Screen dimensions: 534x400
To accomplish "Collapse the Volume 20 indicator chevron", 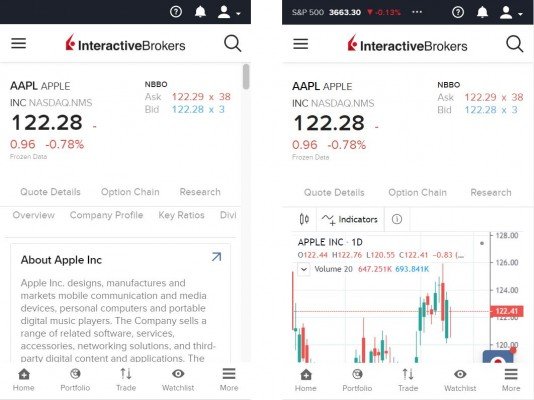I will 304,269.
